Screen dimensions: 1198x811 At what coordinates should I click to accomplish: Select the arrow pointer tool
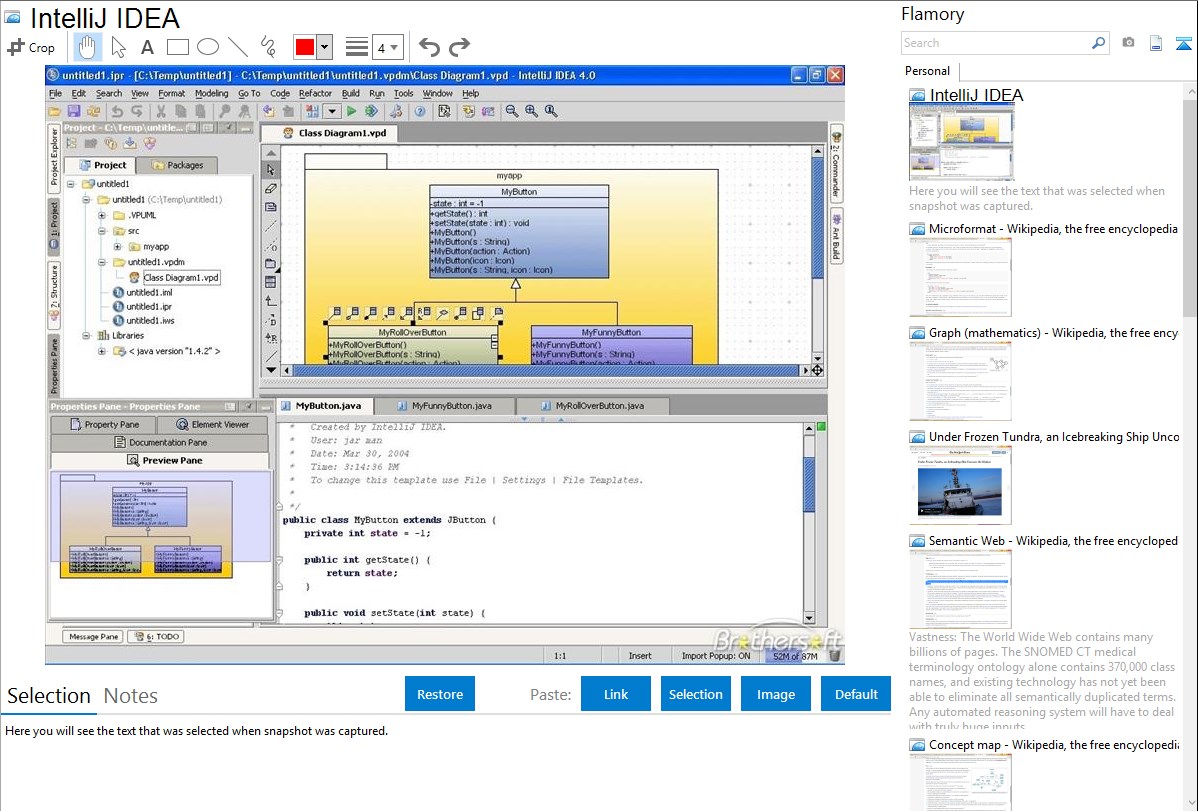tap(118, 47)
